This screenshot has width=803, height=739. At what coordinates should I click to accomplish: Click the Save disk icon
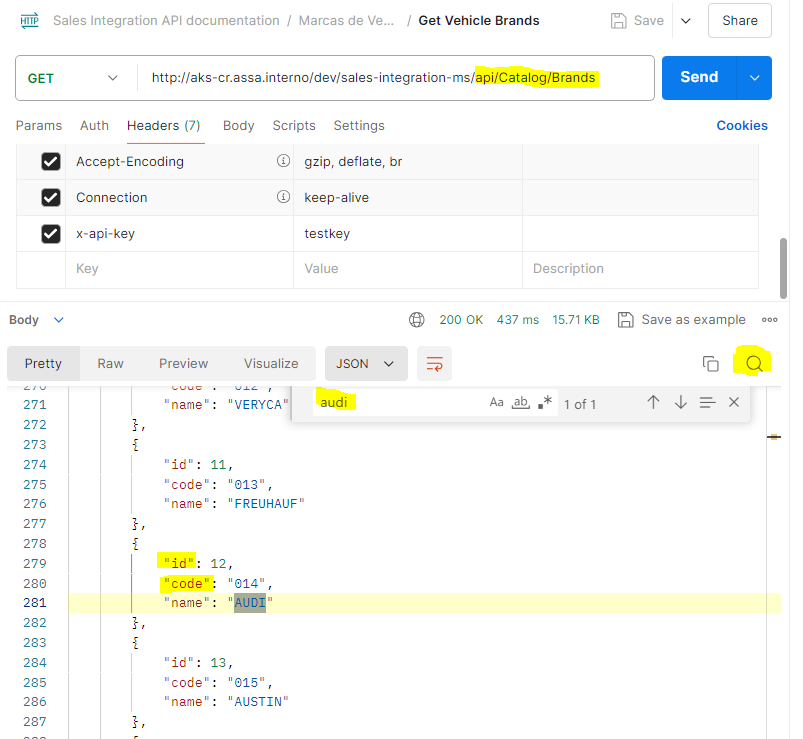click(619, 21)
